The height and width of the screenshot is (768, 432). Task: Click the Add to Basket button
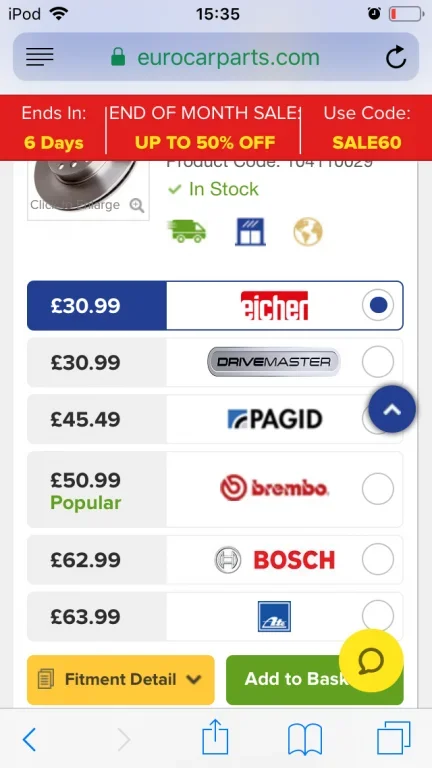click(314, 680)
